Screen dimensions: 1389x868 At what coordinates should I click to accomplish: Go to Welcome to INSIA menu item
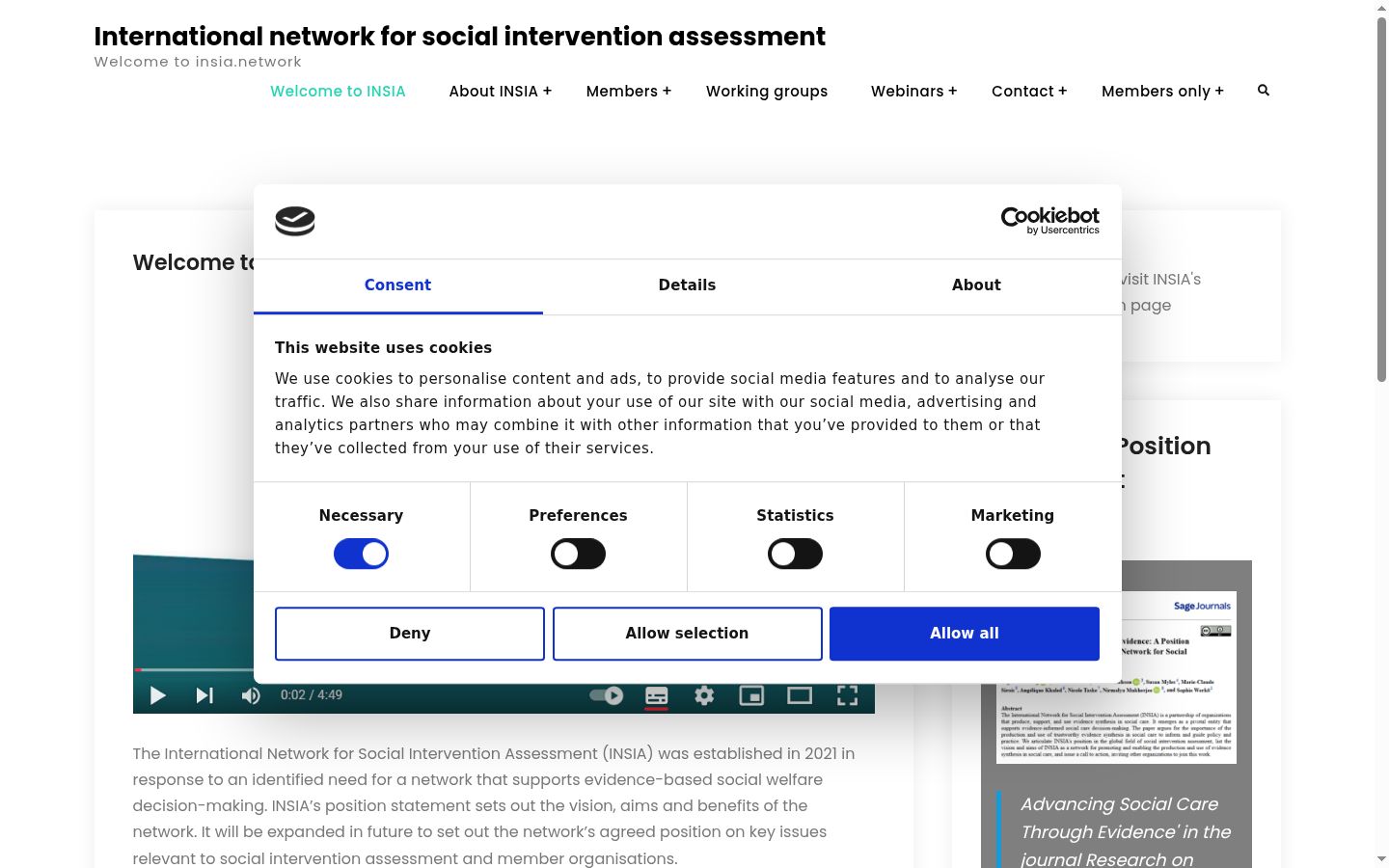[338, 91]
